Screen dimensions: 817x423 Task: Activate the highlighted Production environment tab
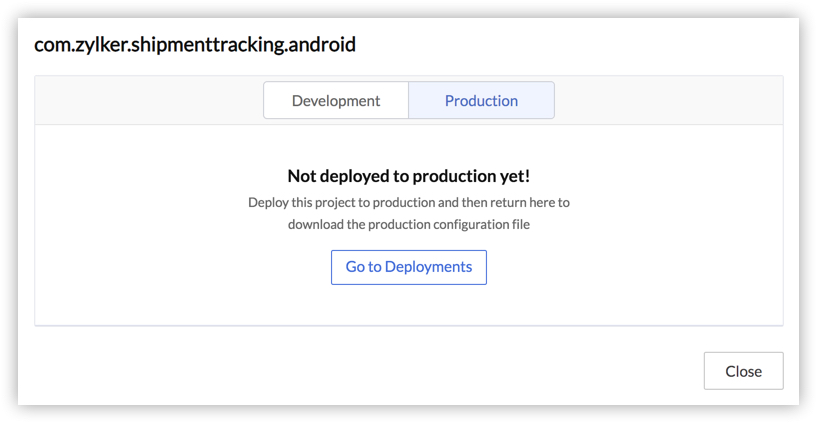tap(481, 101)
